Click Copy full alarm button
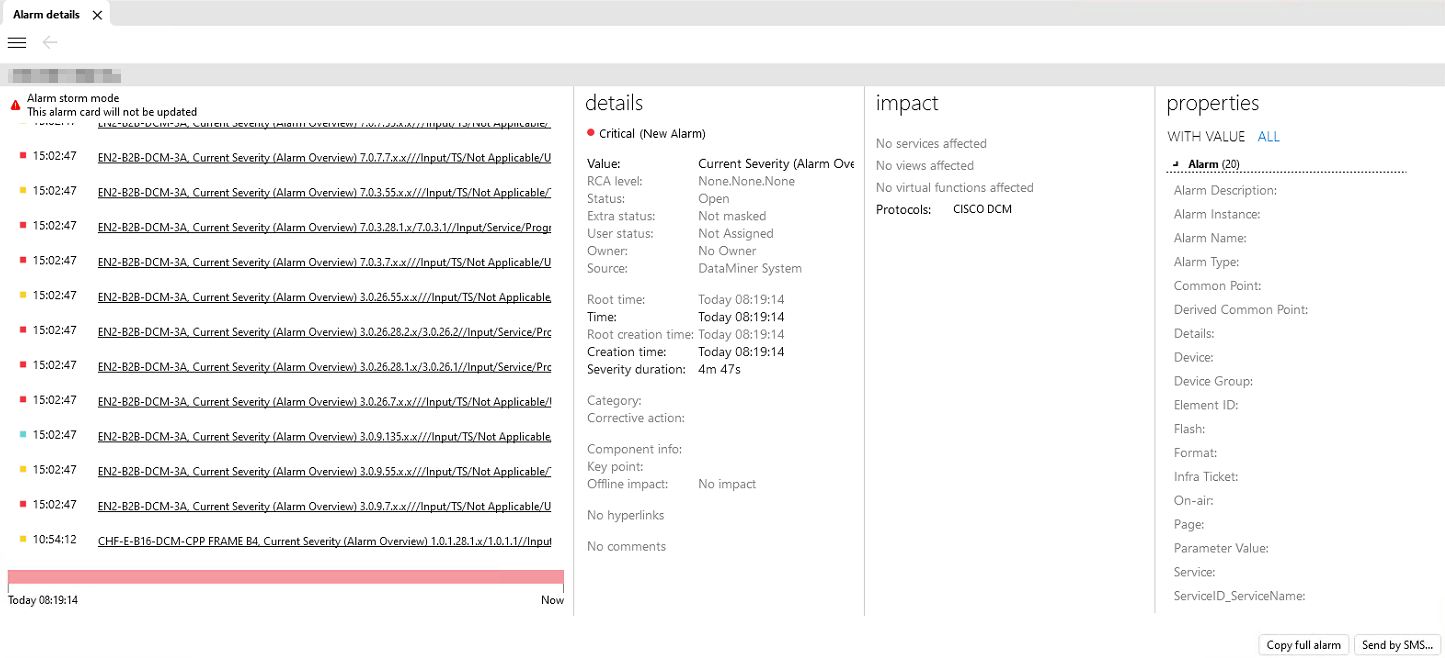 [x=1303, y=645]
